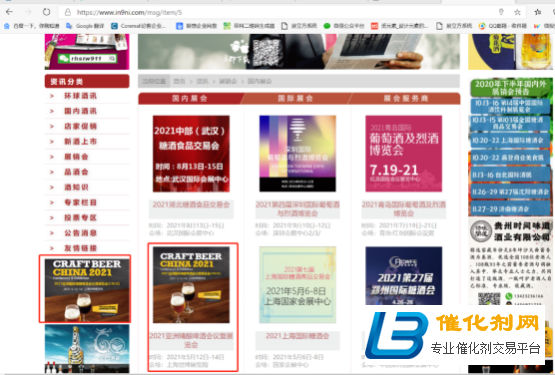The height and width of the screenshot is (375, 555).
Task: Click the WeChat rhsrw911 search banner
Action: (87, 58)
